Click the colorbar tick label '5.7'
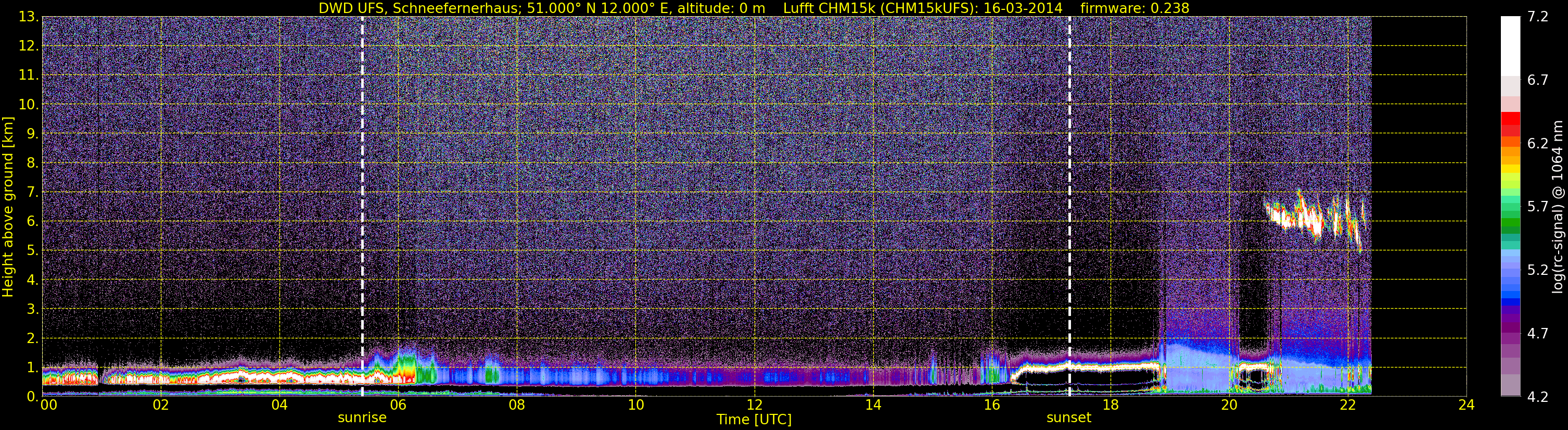 pyautogui.click(x=1538, y=207)
